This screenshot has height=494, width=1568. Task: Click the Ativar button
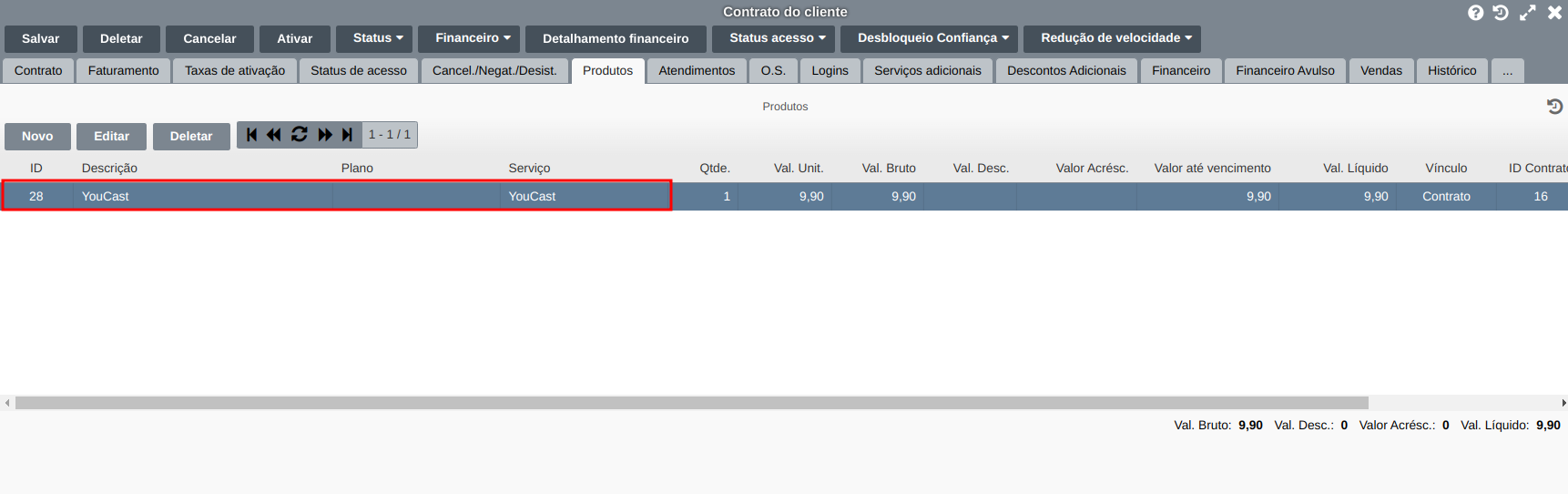pos(295,39)
